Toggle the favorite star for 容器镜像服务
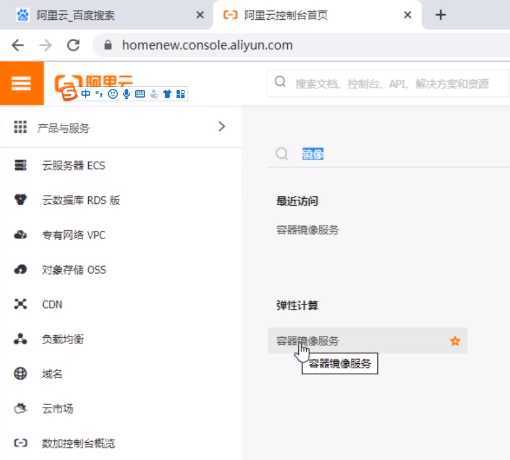 click(x=455, y=341)
